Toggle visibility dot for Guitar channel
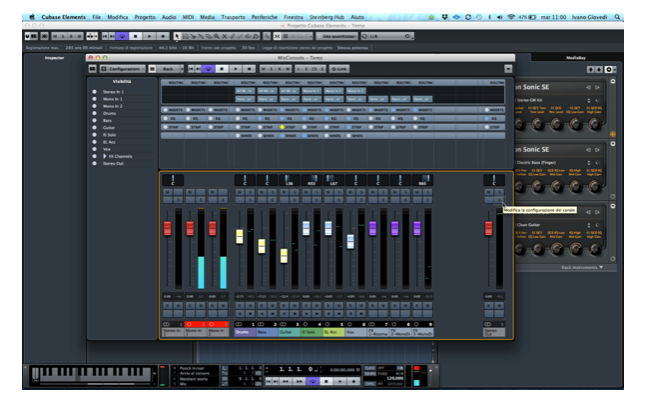 tap(94, 127)
